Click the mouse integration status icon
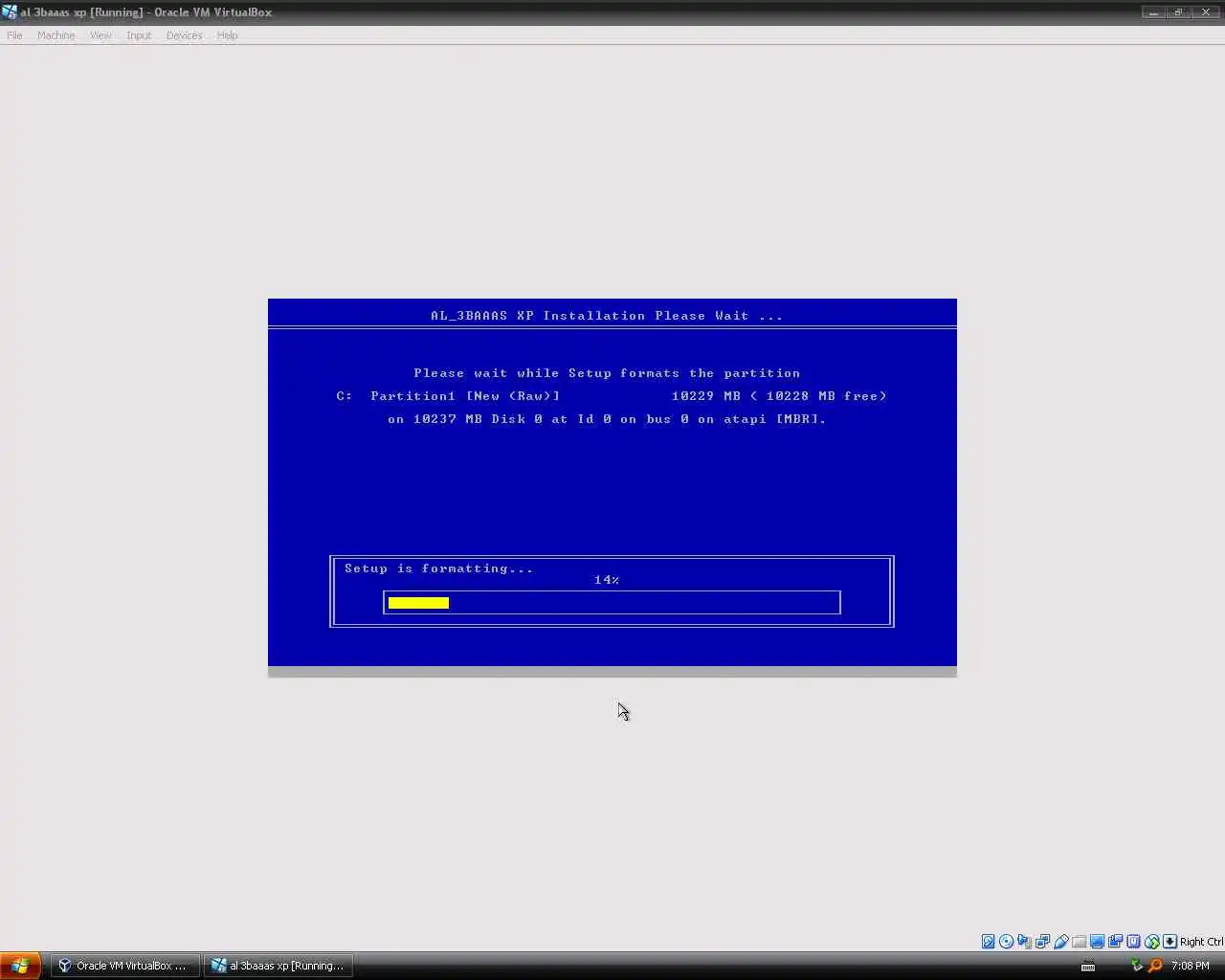Screen dimensions: 1225x980 click(x=1151, y=942)
